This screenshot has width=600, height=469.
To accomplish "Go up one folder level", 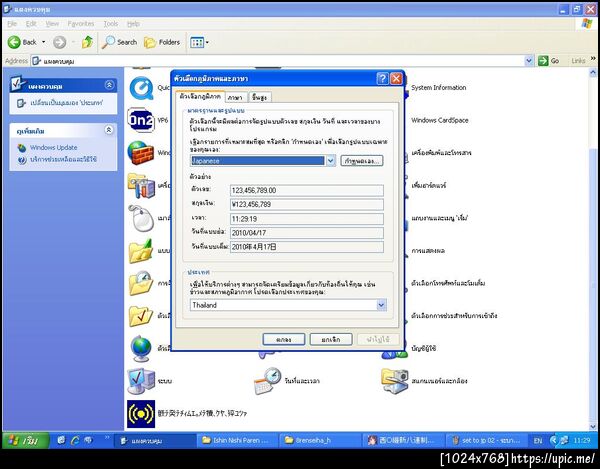I will [87, 42].
